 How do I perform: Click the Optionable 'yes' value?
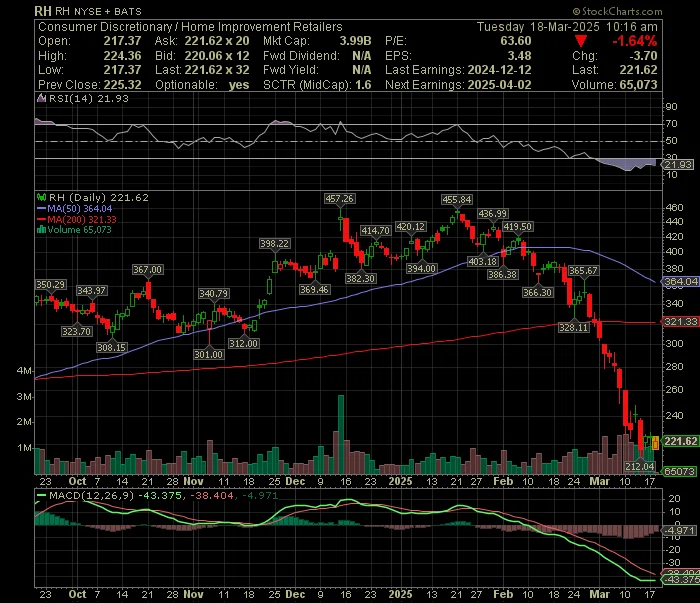point(239,85)
